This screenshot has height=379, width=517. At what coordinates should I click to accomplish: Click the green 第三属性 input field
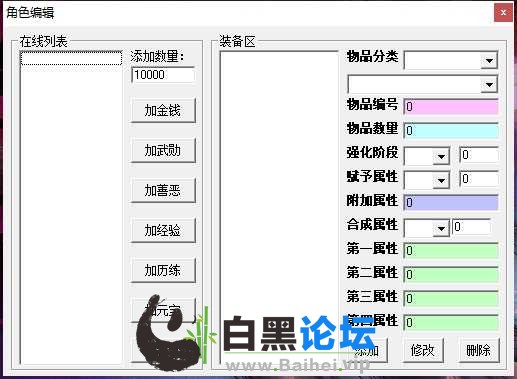click(x=451, y=298)
